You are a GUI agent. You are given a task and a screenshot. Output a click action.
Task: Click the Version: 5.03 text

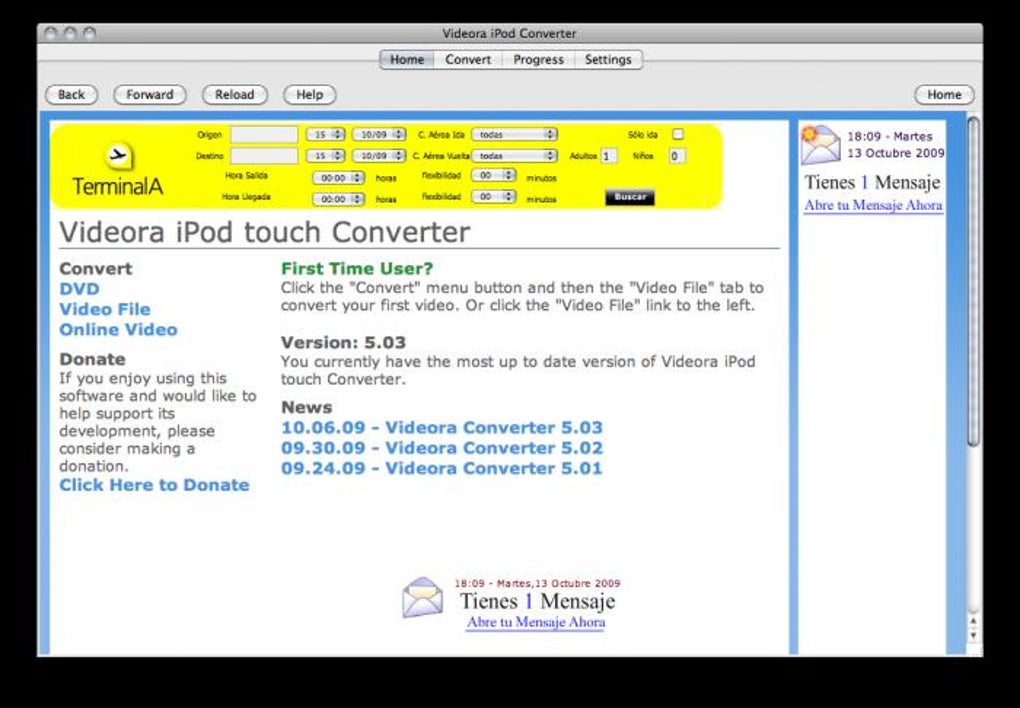coord(343,342)
